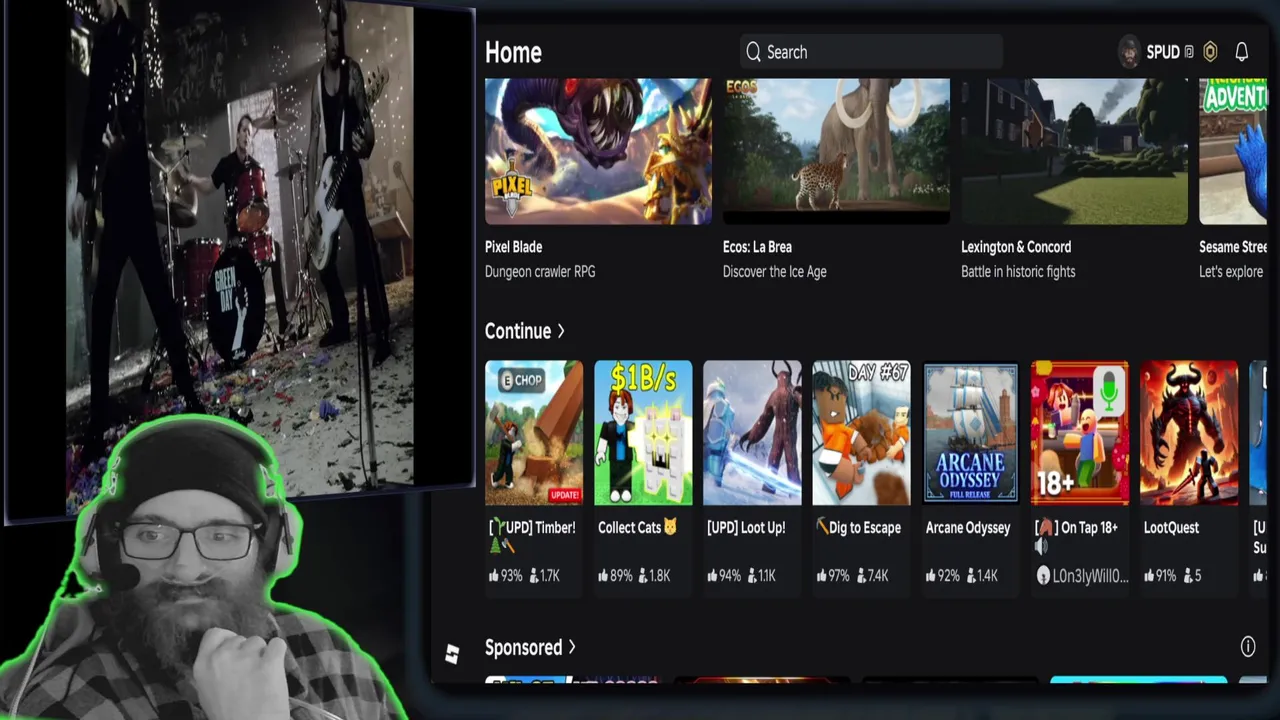
Task: Click the player count icon under Loot Up!
Action: tap(752, 576)
